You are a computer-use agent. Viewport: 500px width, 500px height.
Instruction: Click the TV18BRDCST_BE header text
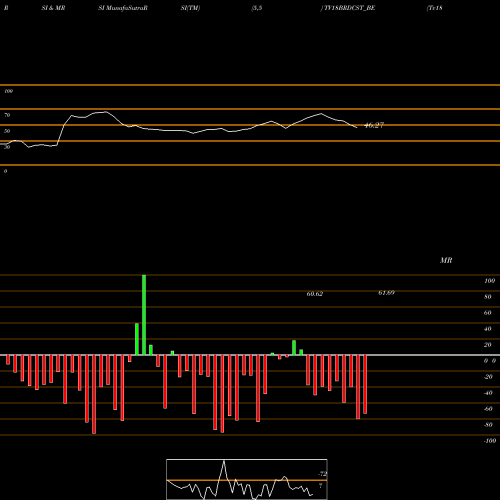click(350, 8)
